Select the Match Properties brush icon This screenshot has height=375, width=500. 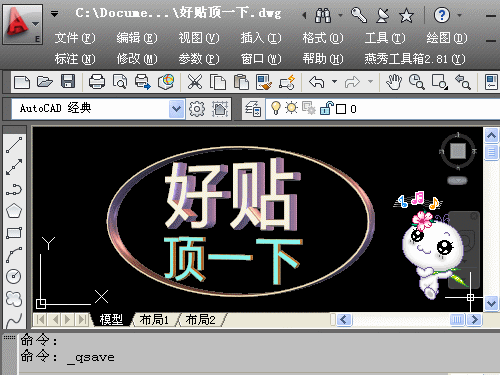click(264, 82)
